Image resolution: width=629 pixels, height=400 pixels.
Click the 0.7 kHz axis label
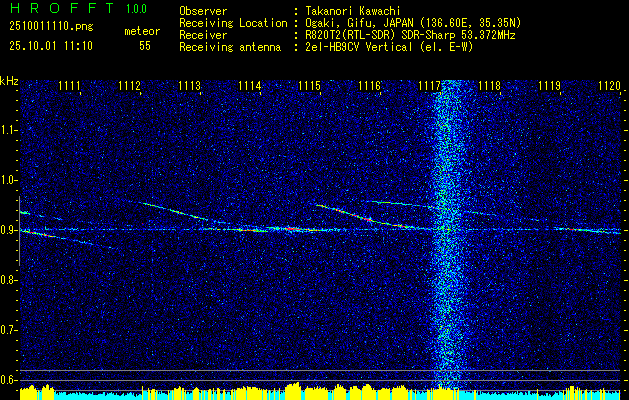[x=8, y=330]
